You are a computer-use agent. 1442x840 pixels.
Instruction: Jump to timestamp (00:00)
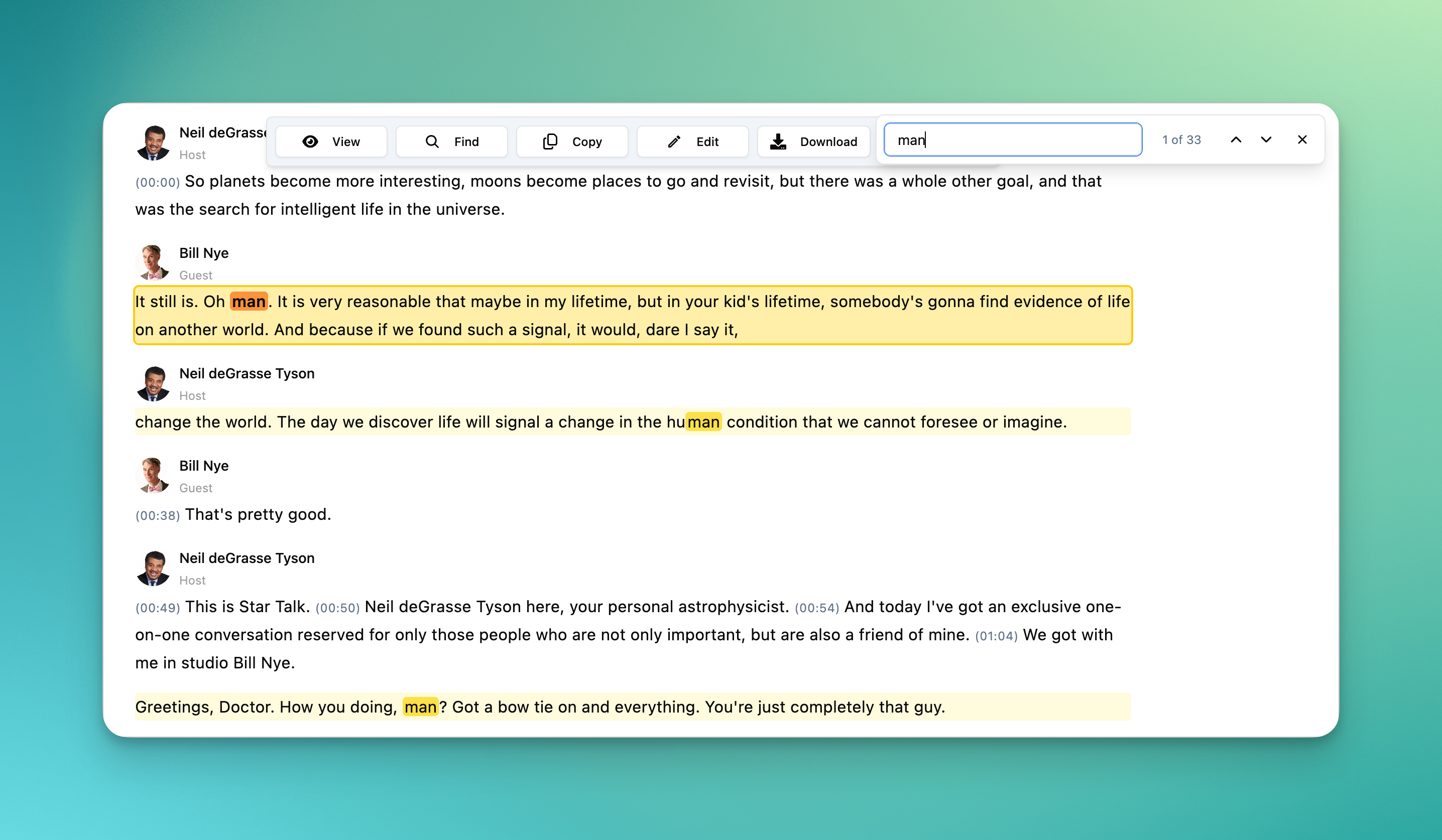coord(157,183)
